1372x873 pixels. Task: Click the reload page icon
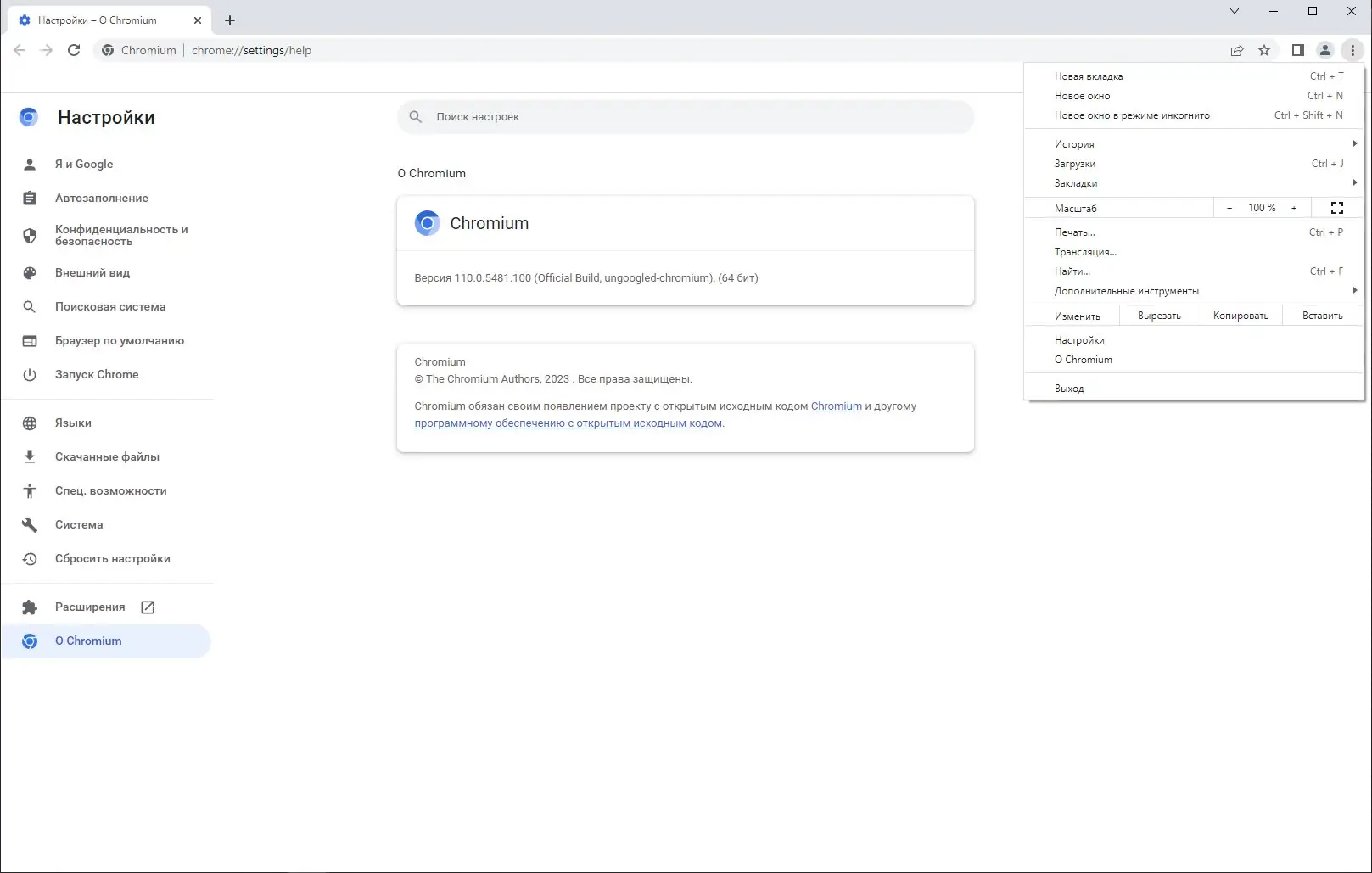point(74,50)
